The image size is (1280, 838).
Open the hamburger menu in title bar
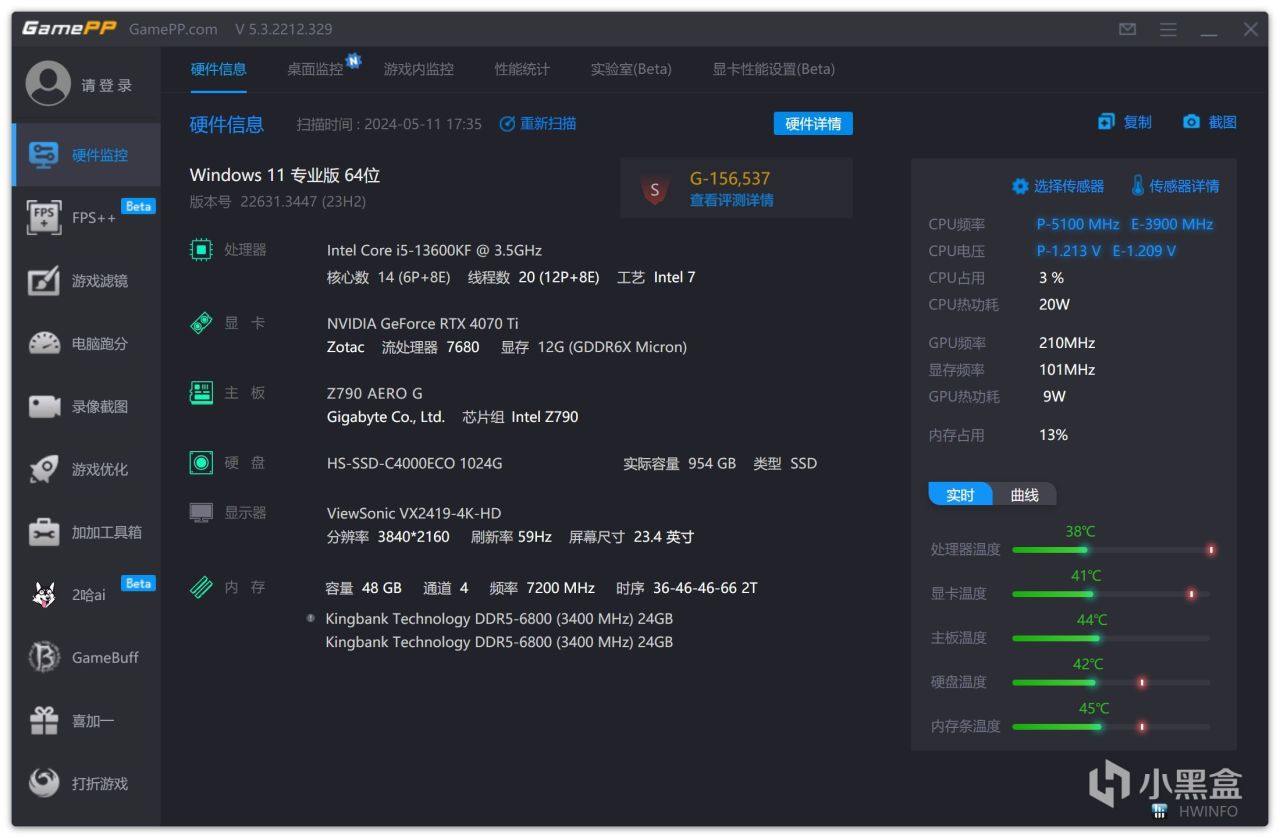click(x=1168, y=30)
